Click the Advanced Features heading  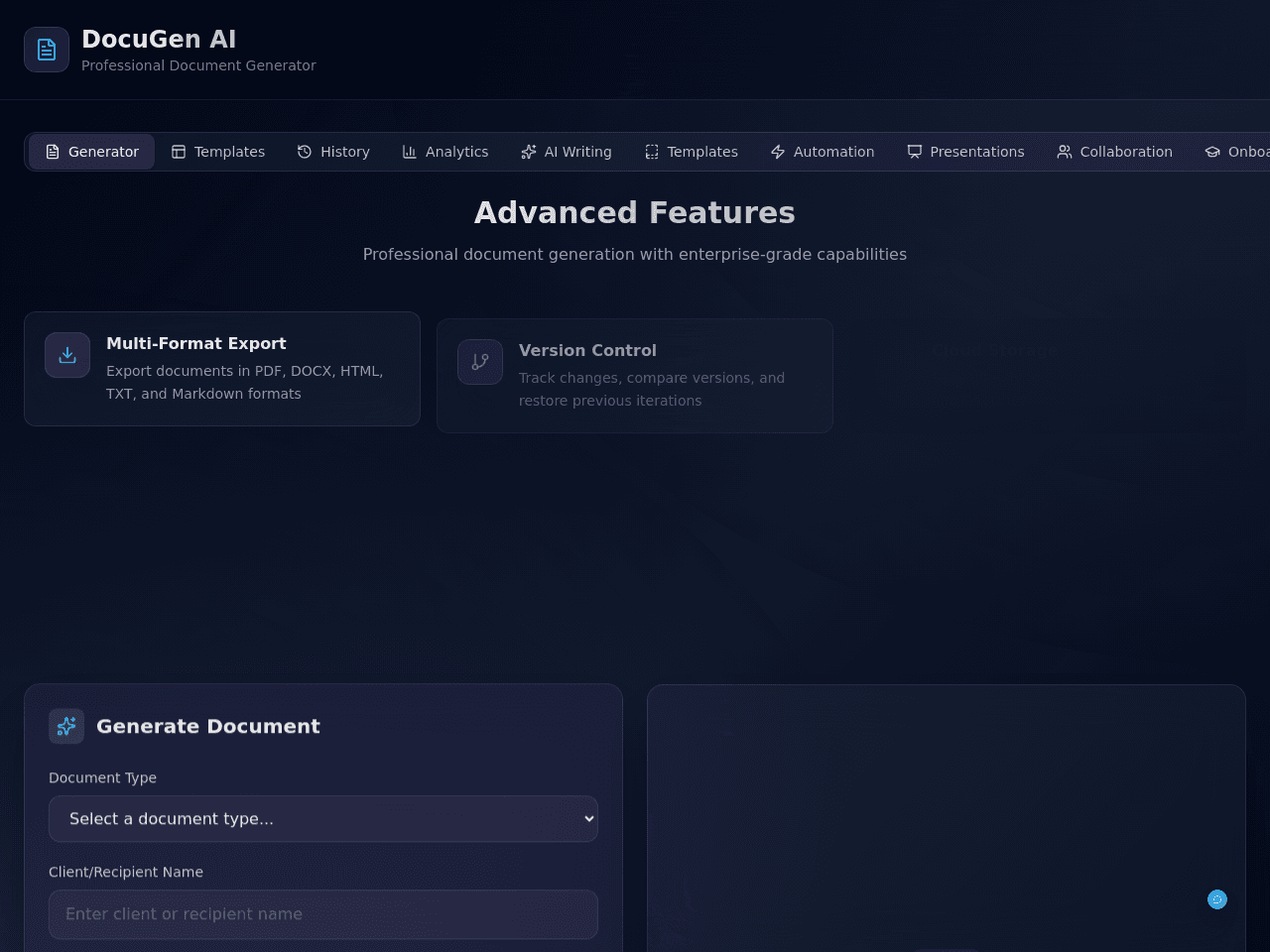(635, 212)
